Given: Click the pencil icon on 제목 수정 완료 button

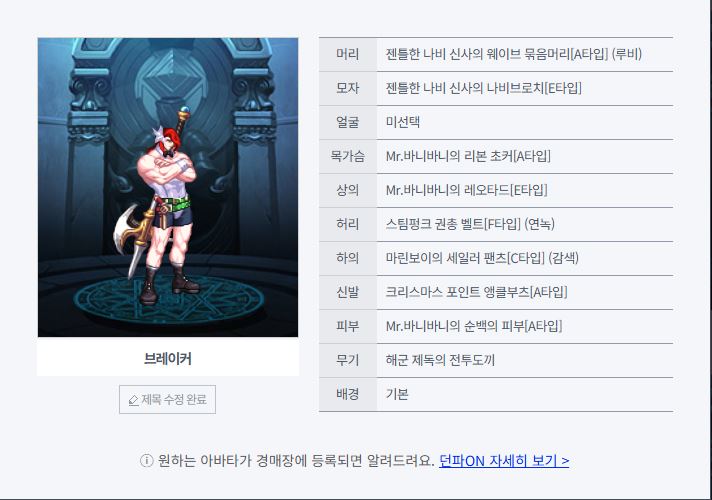Looking at the screenshot, I should click(133, 400).
